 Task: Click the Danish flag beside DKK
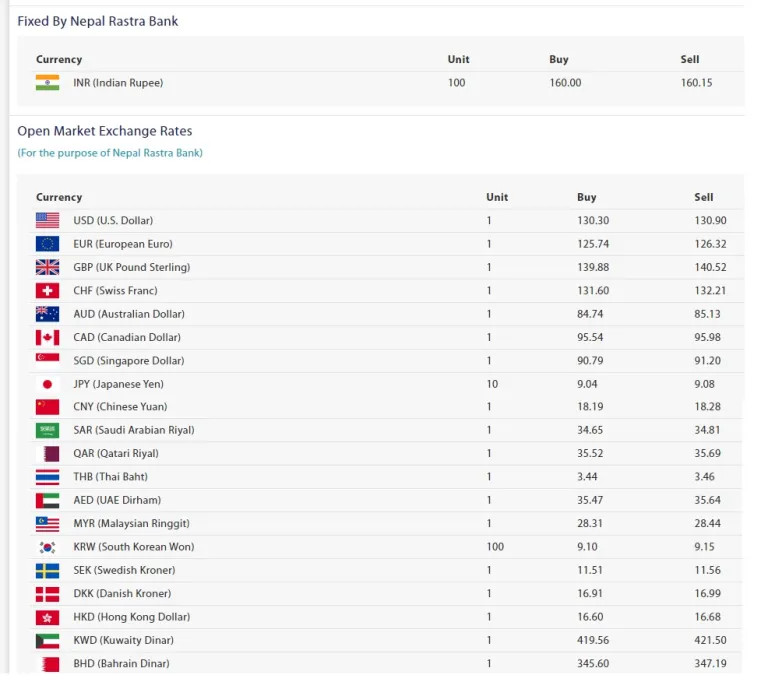point(48,594)
